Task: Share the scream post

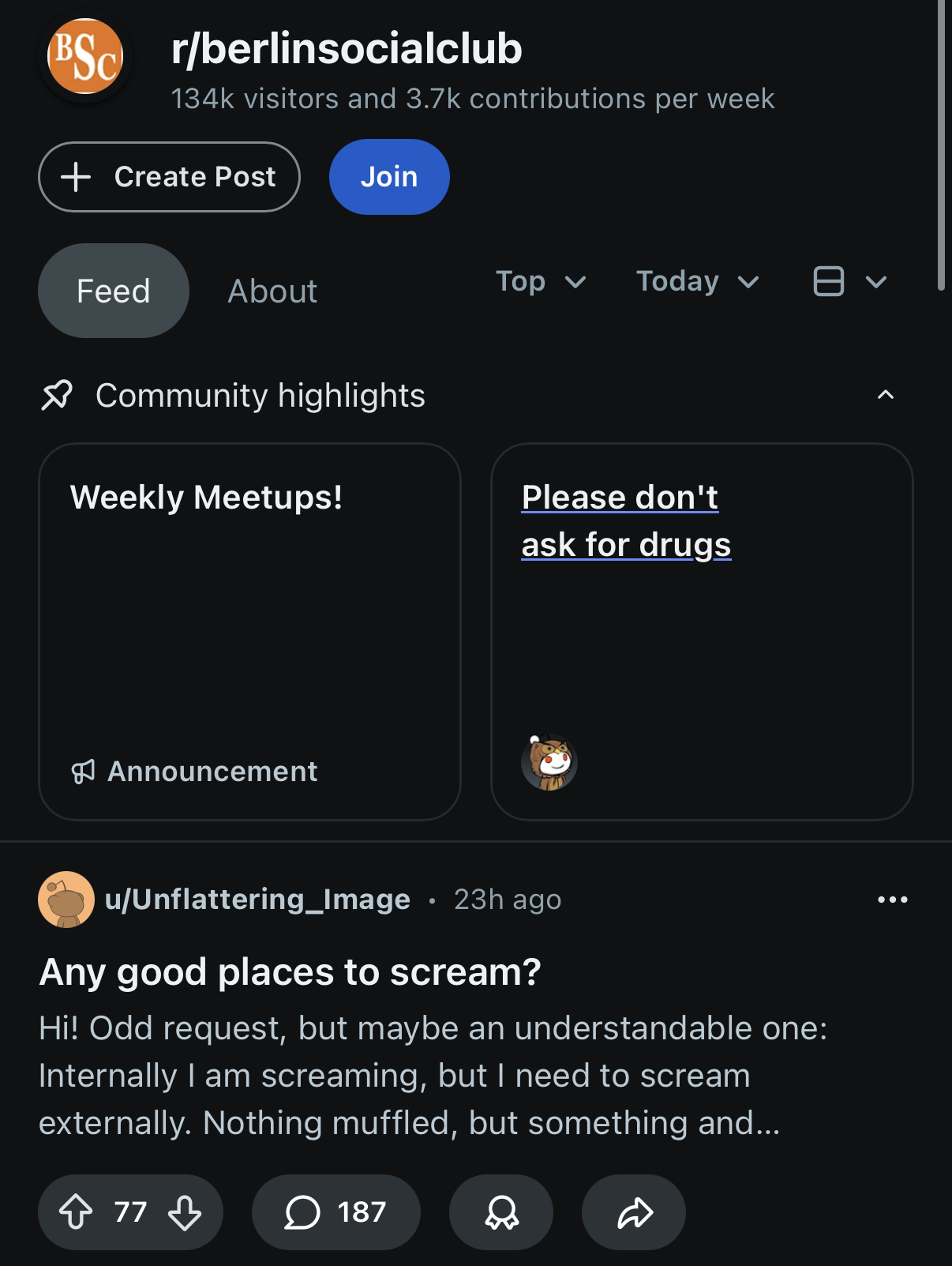Action: (634, 1212)
